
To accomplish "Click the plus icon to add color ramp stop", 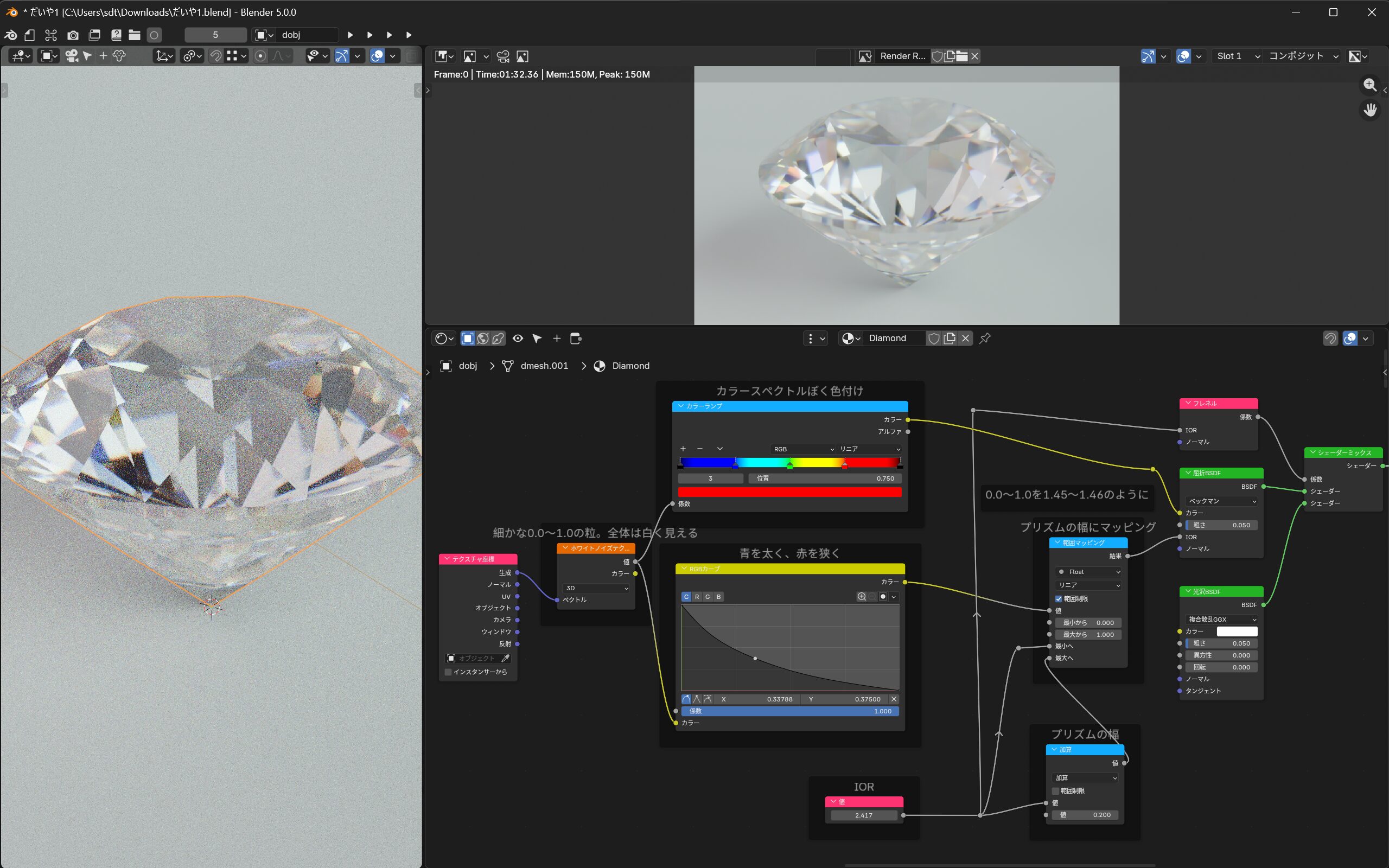I will tap(683, 449).
